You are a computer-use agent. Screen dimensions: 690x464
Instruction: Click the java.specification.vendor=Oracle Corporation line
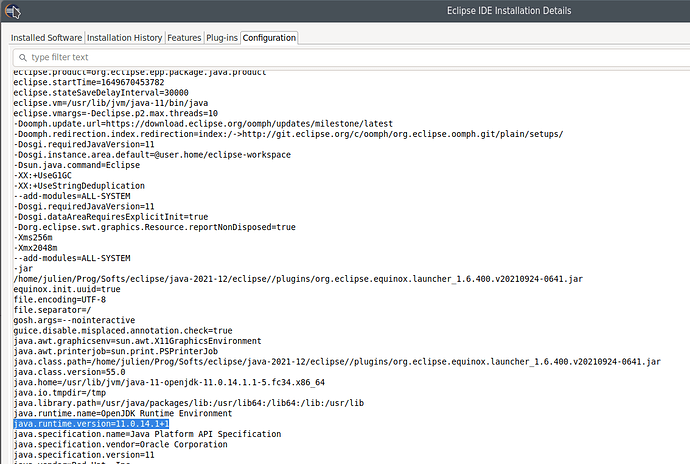tap(120, 444)
